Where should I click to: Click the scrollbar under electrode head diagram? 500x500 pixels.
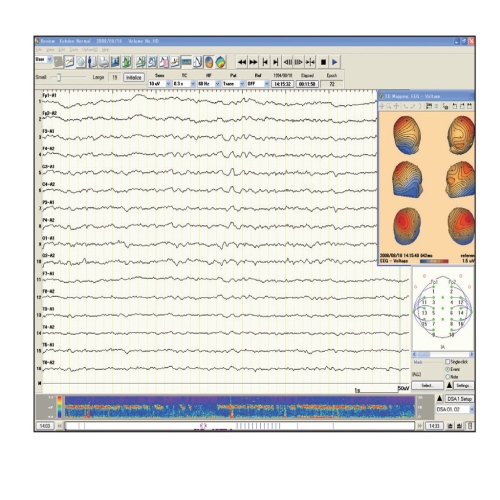click(443, 354)
